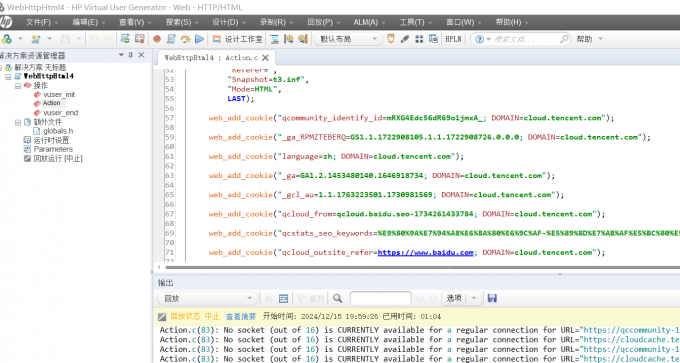Open the 回放(P) menu
The image size is (680, 363).
coord(323,22)
